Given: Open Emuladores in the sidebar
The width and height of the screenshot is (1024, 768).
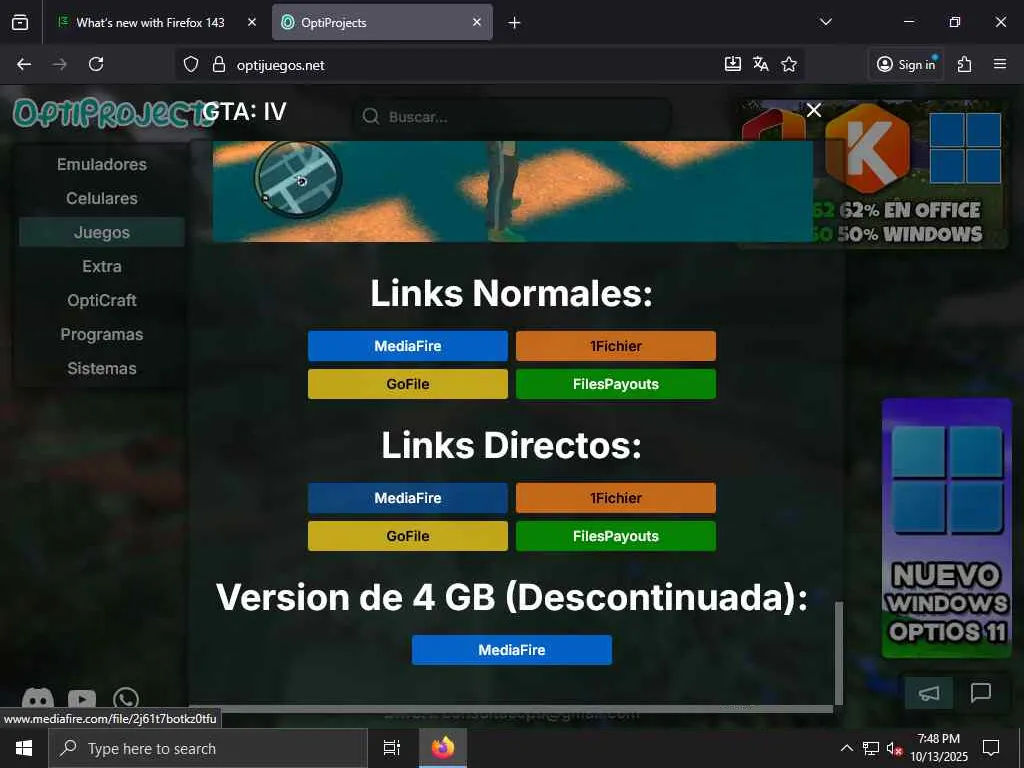Looking at the screenshot, I should [x=102, y=165].
